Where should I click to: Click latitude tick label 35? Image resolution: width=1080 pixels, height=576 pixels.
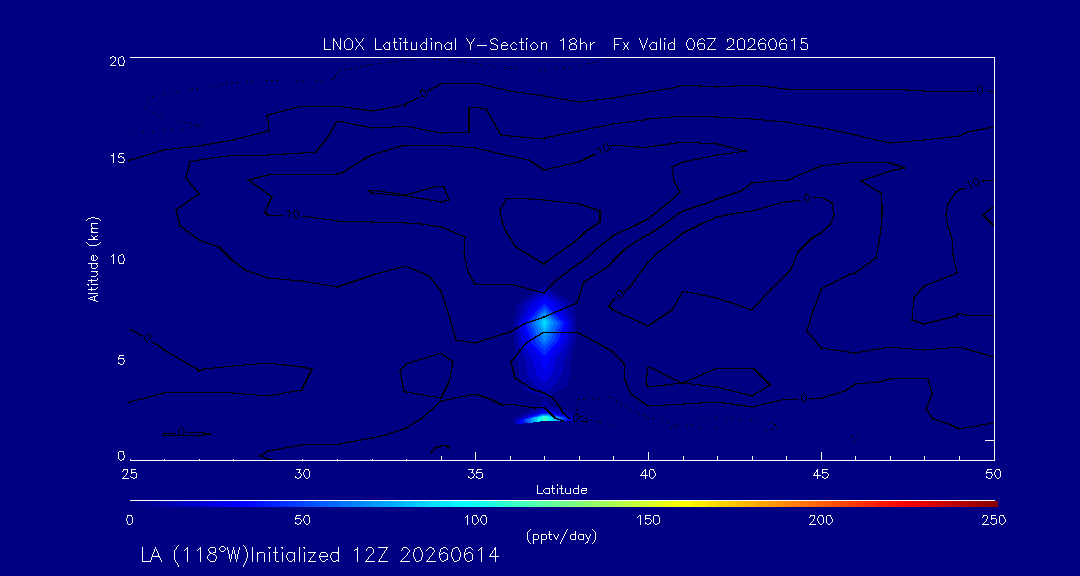(476, 475)
